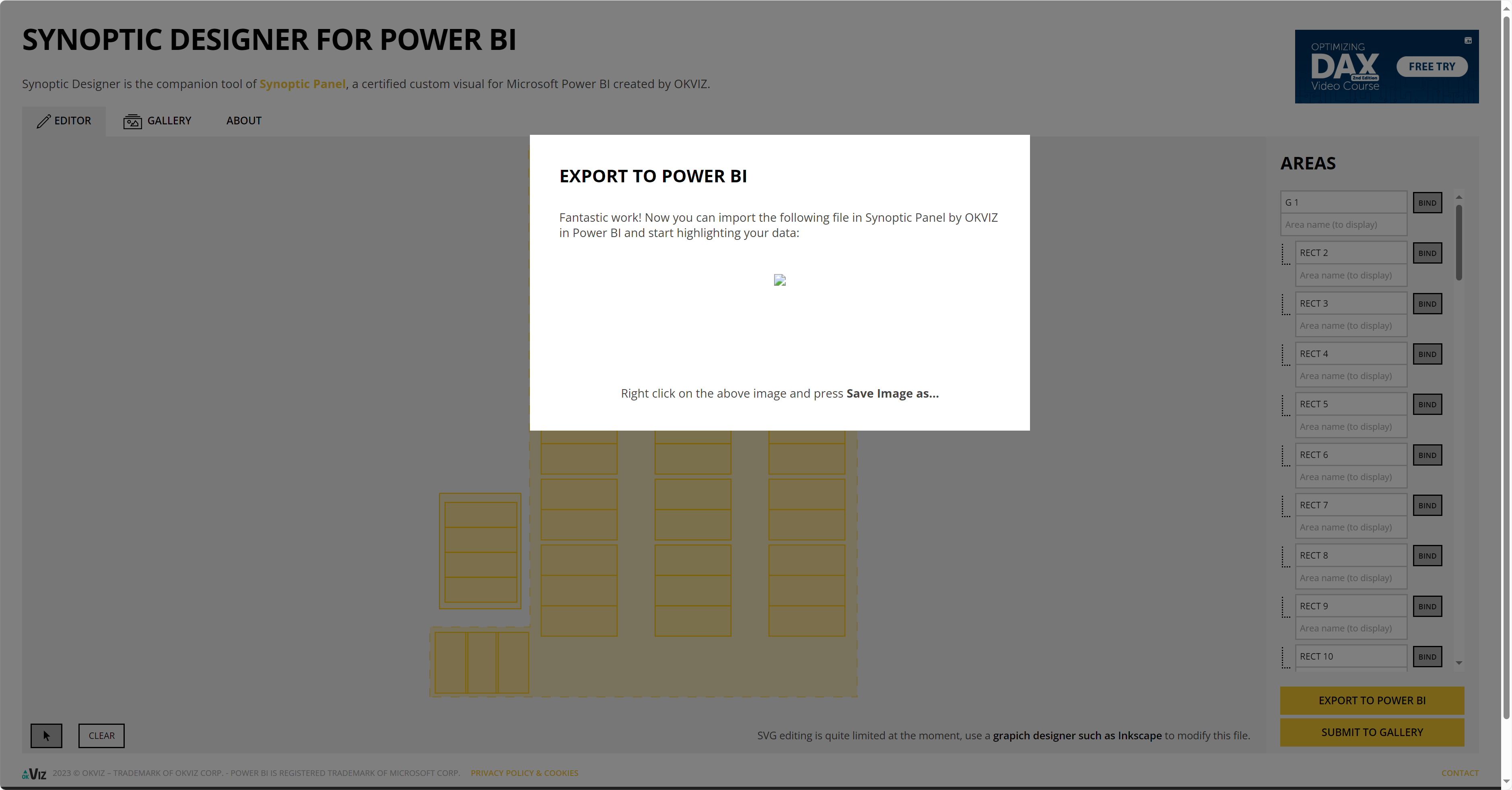Screen dimensions: 1512x790
Task: Select the arrow selection tool
Action: coord(46,735)
